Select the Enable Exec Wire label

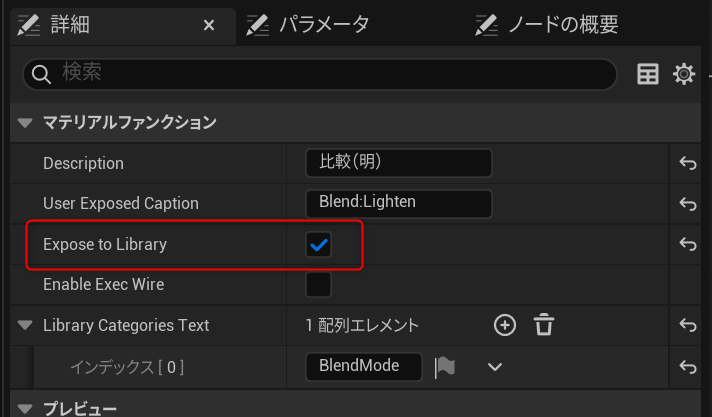104,284
